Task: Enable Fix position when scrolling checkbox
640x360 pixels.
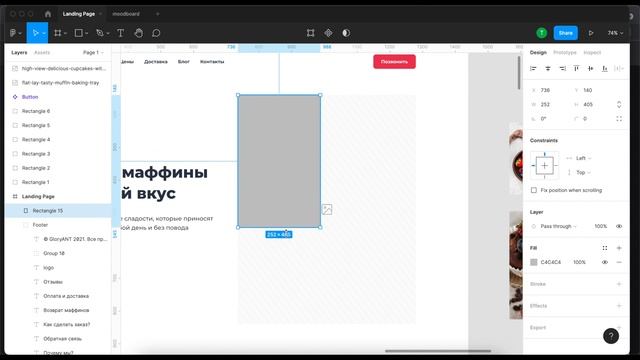Action: point(534,190)
